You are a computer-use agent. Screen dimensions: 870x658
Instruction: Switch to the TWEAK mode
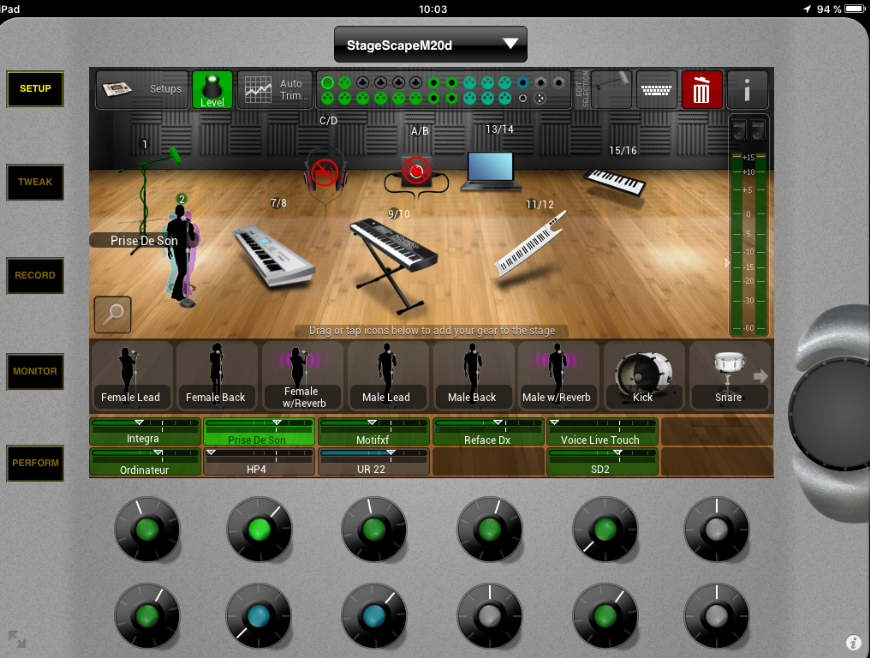pyautogui.click(x=35, y=182)
